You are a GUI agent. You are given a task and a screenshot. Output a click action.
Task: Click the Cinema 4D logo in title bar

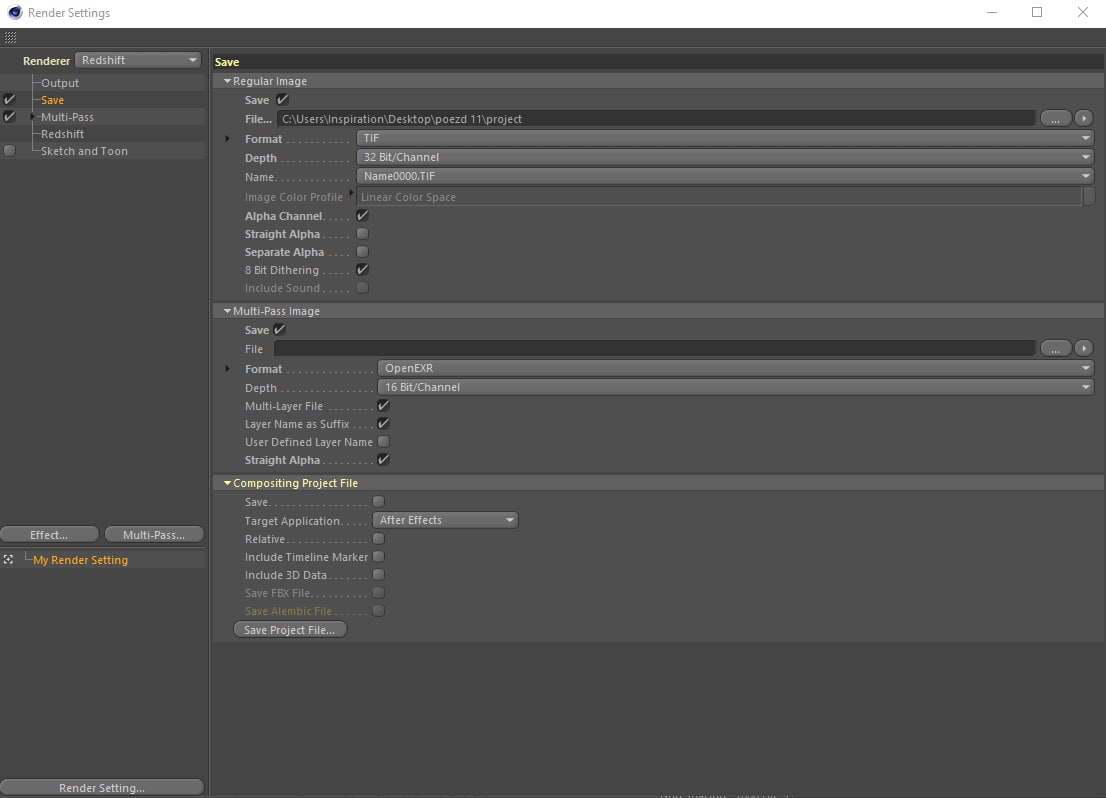coord(13,13)
